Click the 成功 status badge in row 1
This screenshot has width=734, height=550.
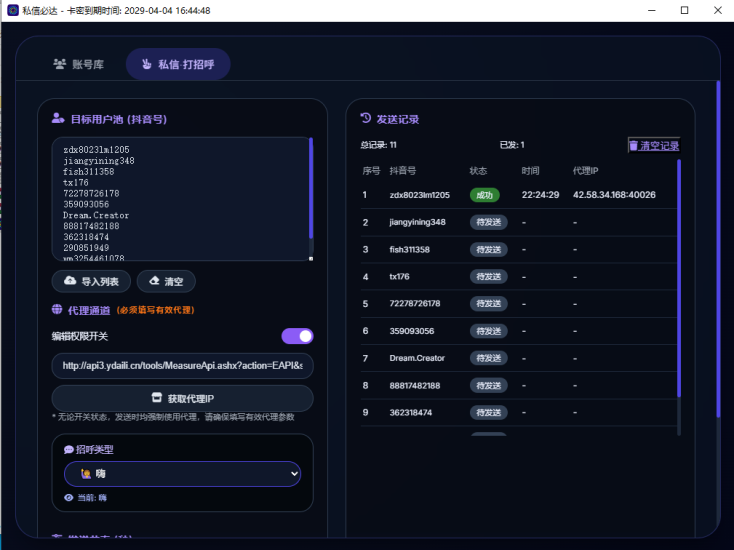click(484, 195)
